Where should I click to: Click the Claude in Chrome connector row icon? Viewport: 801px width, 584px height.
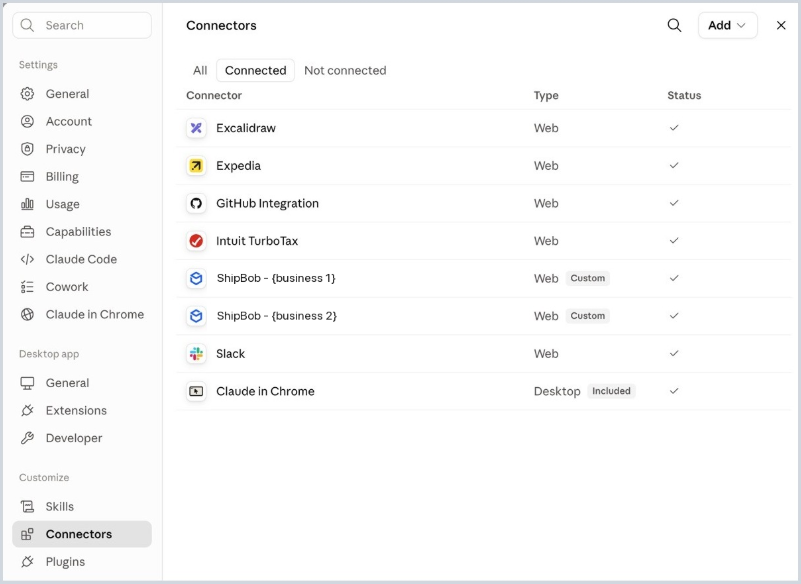(196, 391)
